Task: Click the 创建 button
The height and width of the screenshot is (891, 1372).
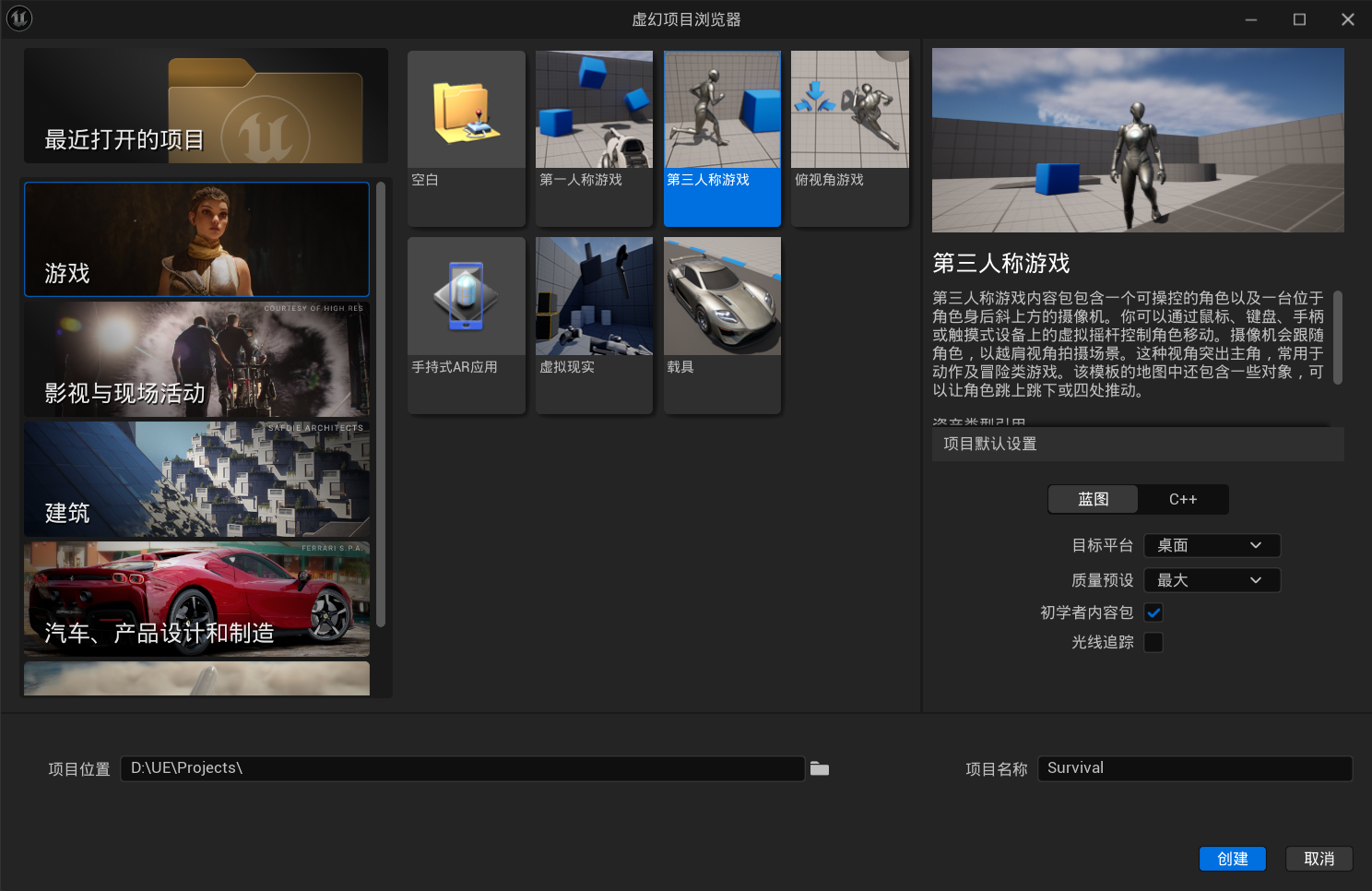Action: [1233, 859]
